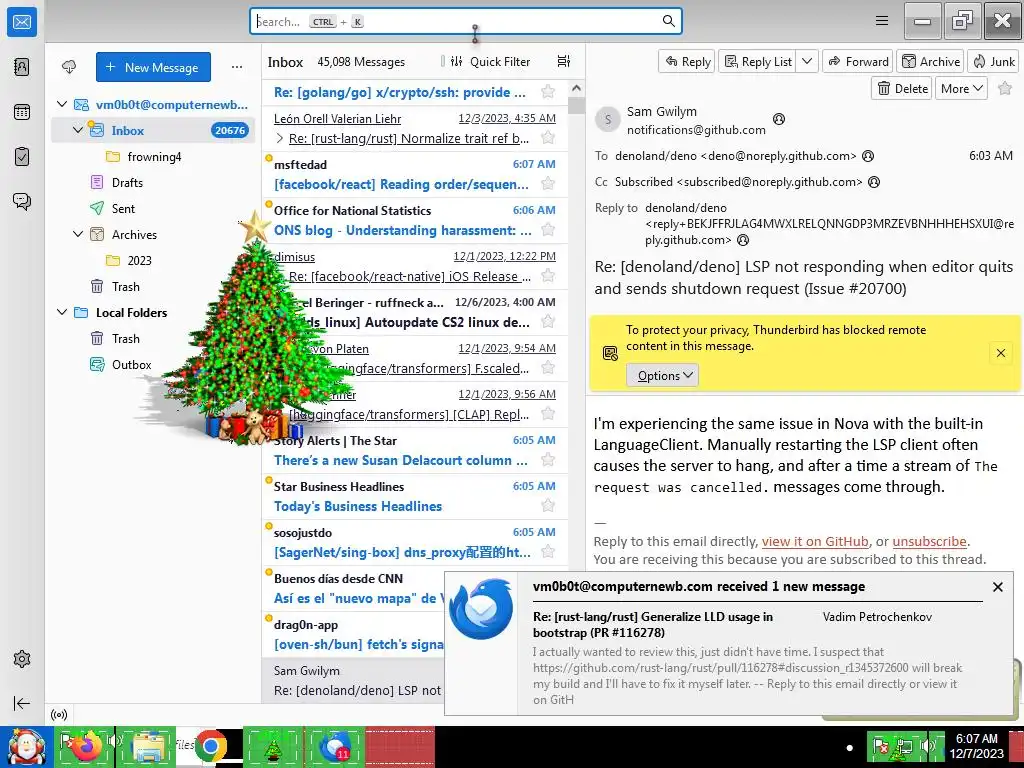The width and height of the screenshot is (1024, 768).
Task: Collapse the Inbox folder subtree
Action: click(x=78, y=130)
